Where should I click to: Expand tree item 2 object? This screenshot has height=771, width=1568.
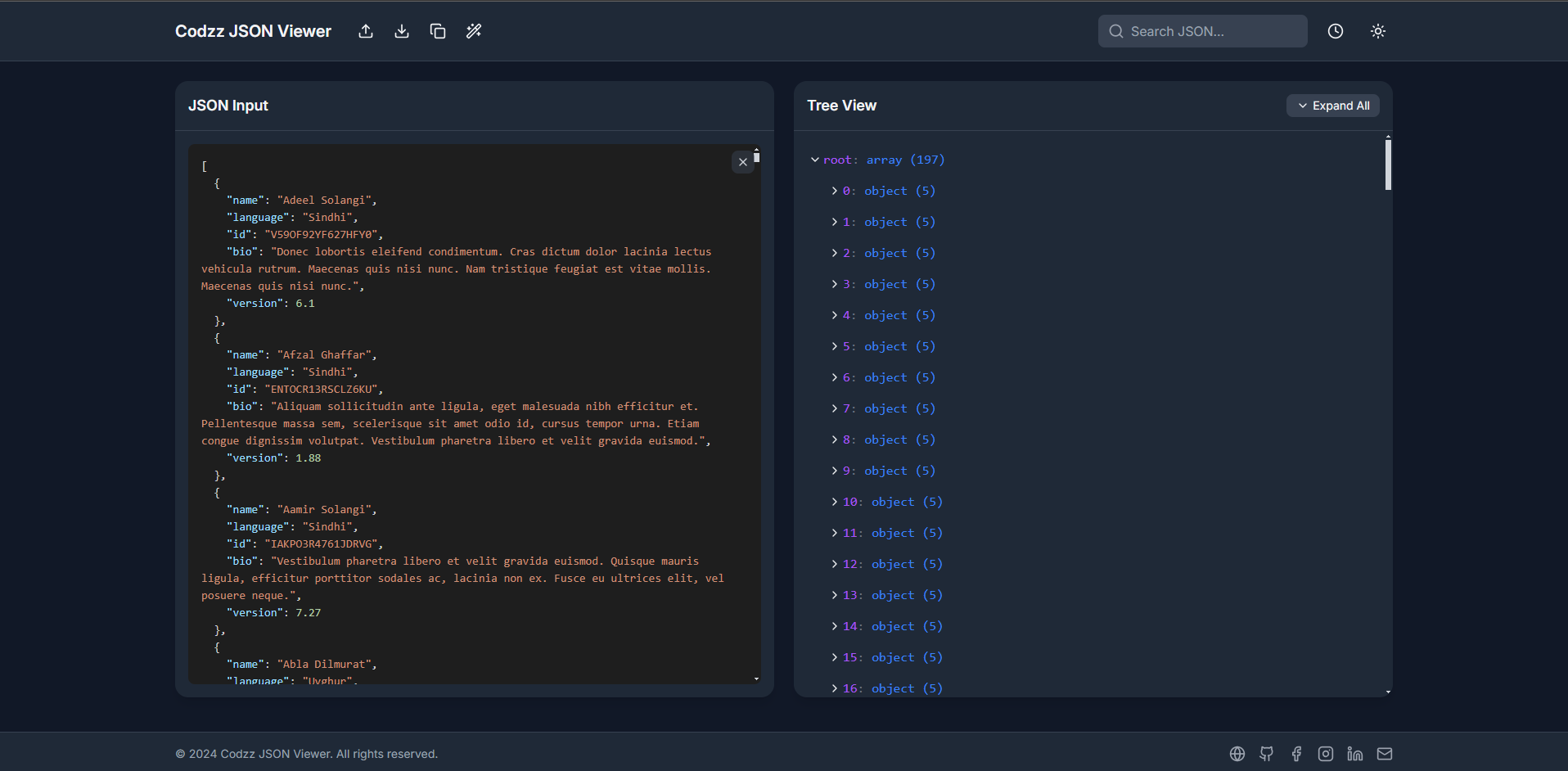tap(835, 253)
